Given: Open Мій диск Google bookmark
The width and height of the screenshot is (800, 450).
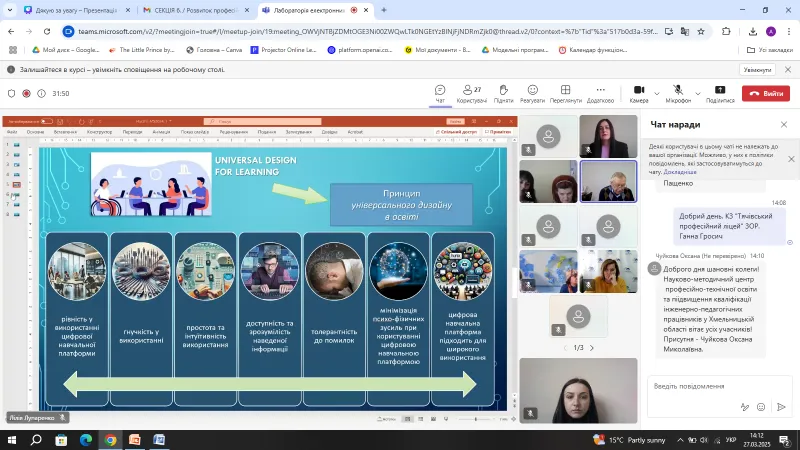Looking at the screenshot, I should (x=66, y=50).
